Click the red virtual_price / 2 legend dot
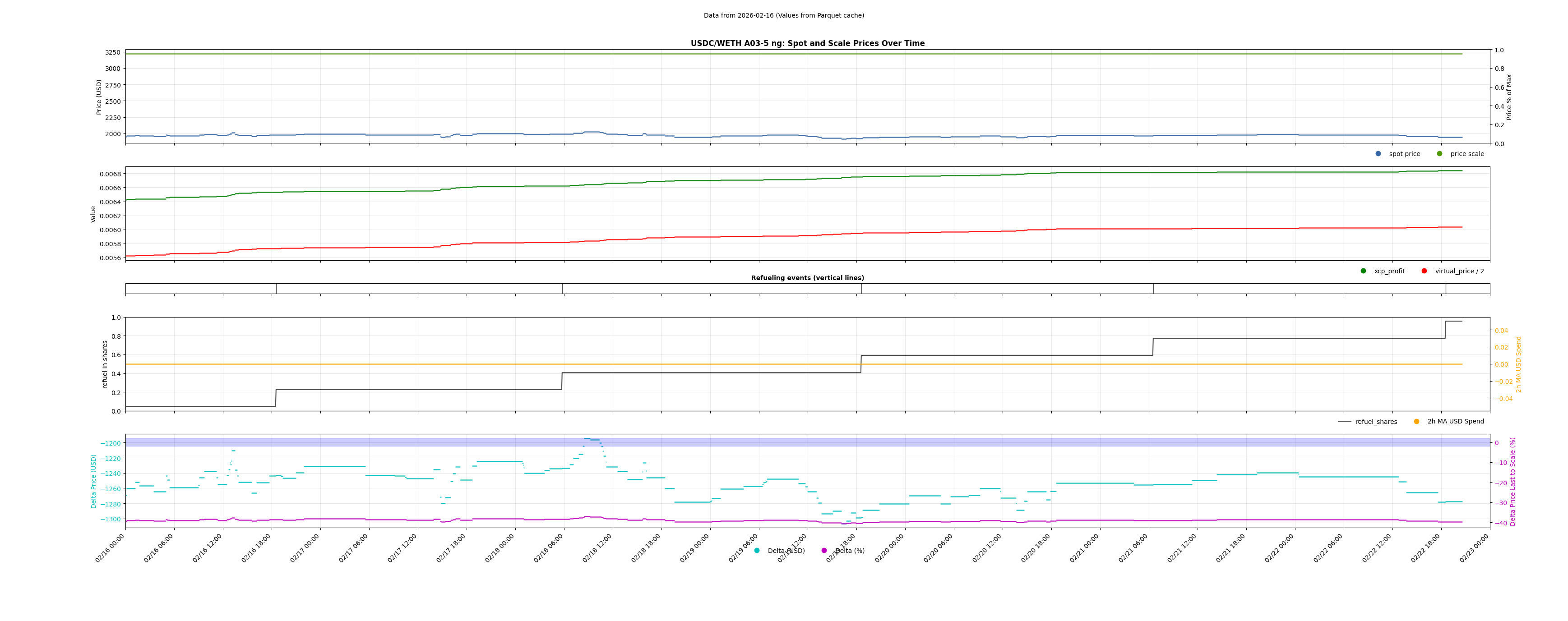 [x=1425, y=271]
